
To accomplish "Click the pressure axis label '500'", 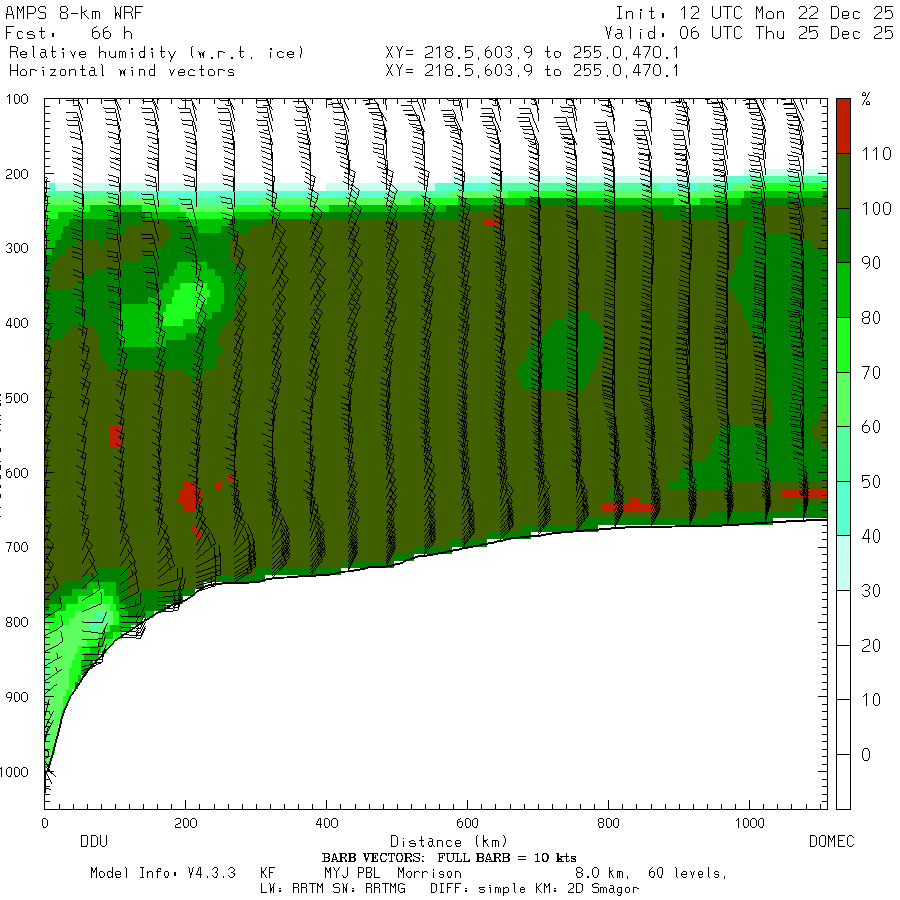I will (x=17, y=398).
